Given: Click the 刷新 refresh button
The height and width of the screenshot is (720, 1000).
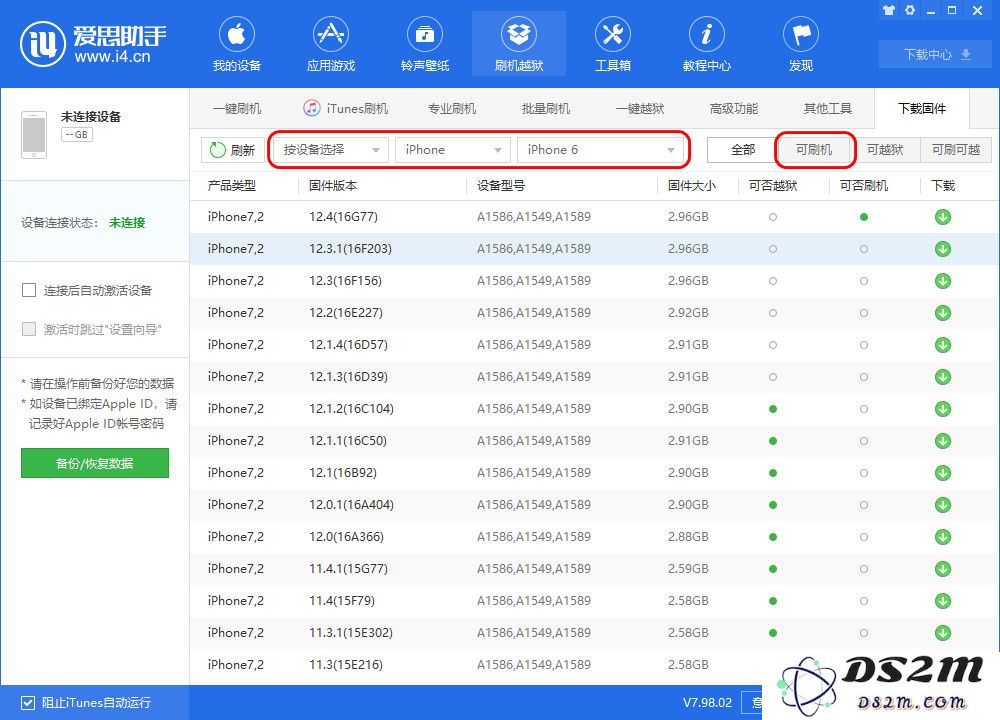Looking at the screenshot, I should pyautogui.click(x=233, y=150).
